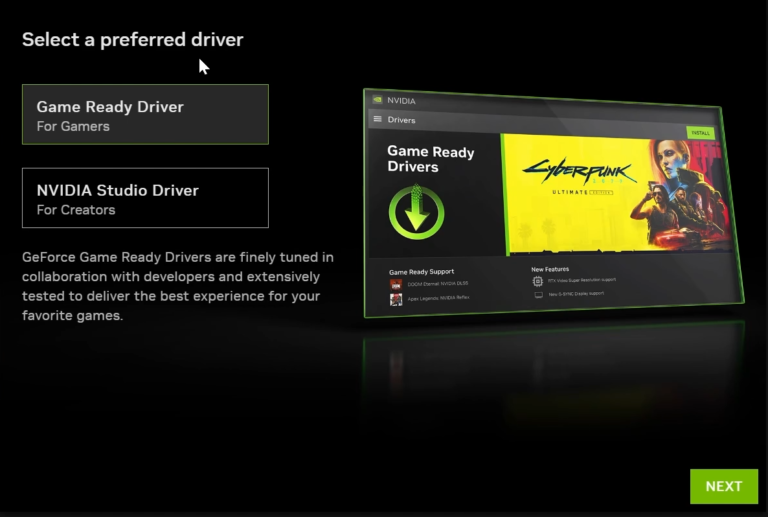Click the green NEXT button
Screen dimensions: 768x517
coord(723,486)
